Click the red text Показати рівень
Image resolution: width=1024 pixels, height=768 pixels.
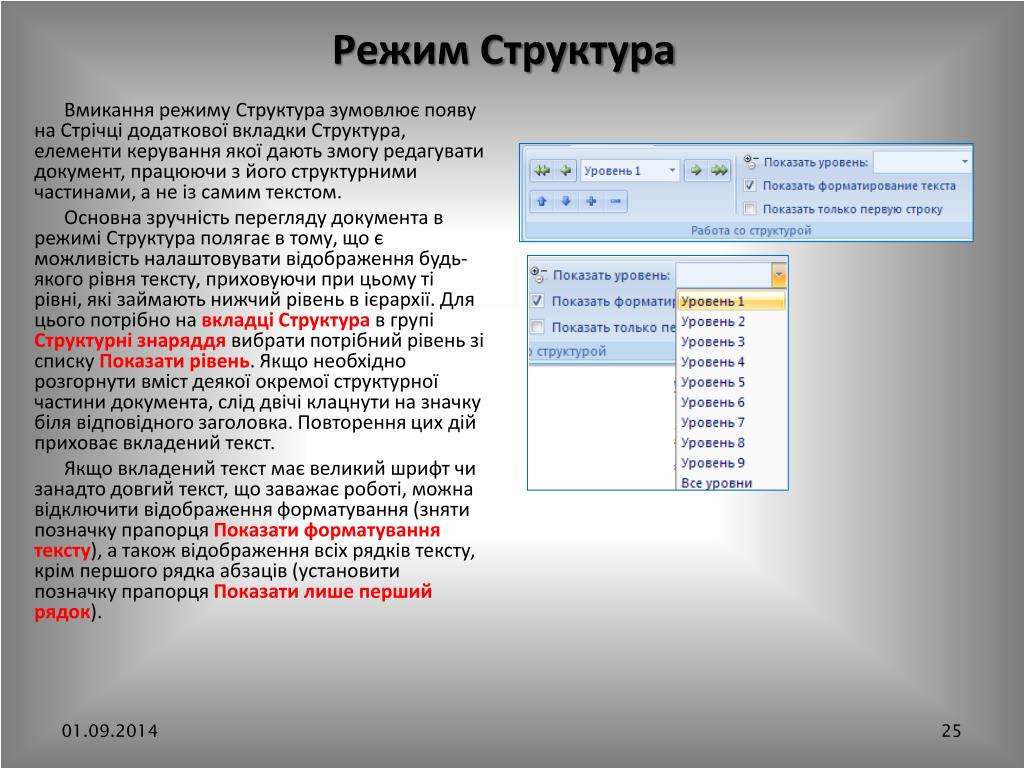tap(174, 361)
